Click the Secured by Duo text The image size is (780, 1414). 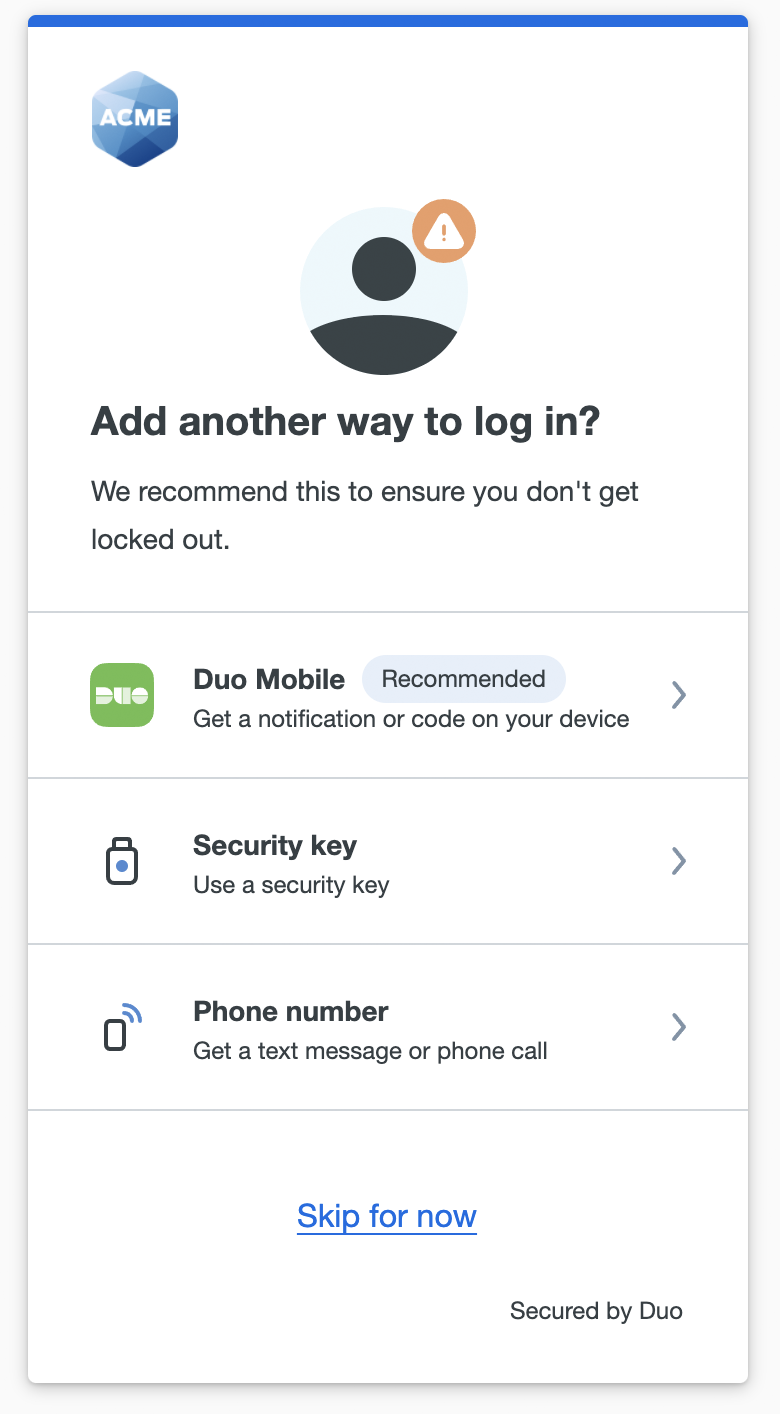tap(596, 1311)
